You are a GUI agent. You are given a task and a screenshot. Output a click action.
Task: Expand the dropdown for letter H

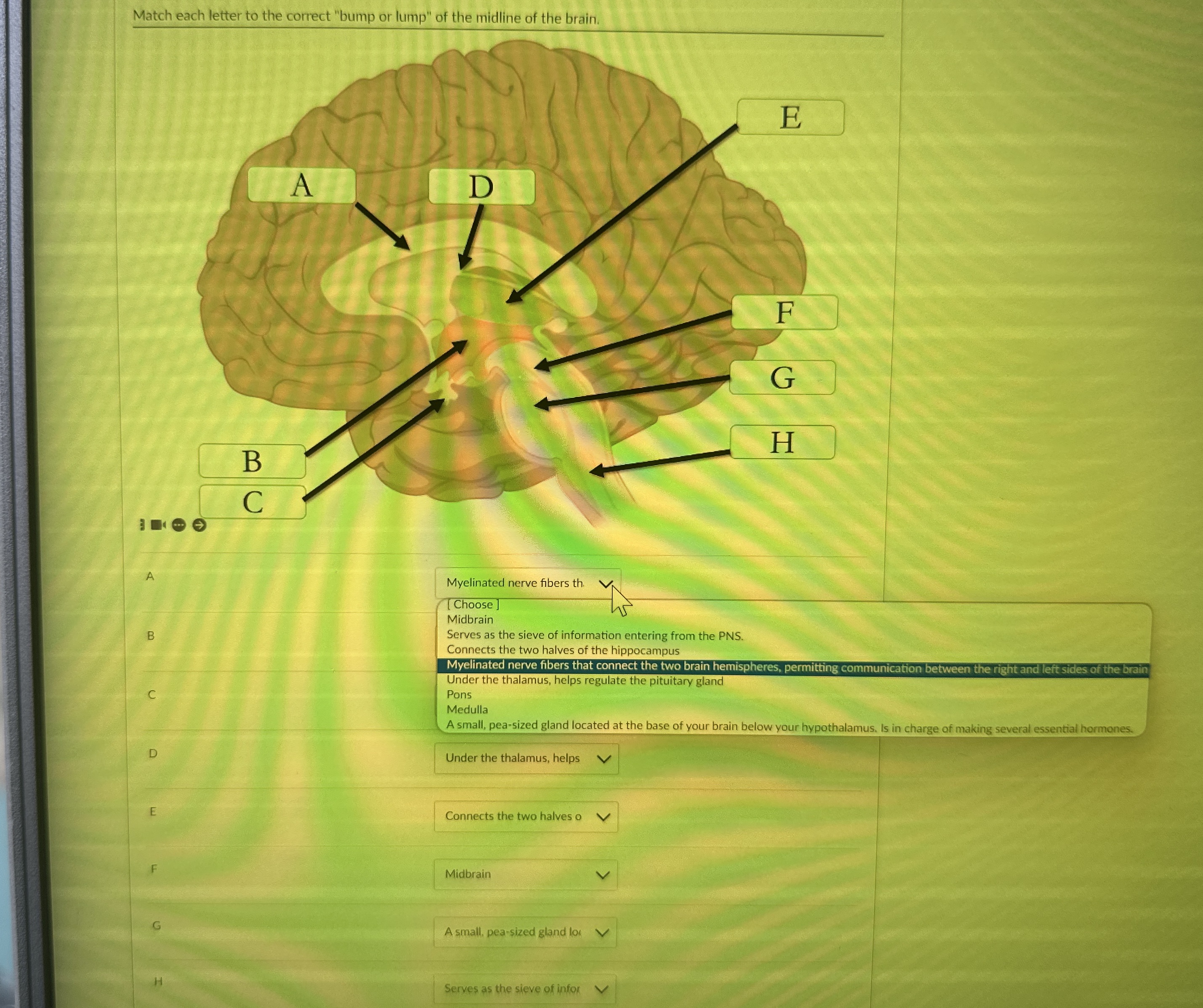tap(524, 989)
